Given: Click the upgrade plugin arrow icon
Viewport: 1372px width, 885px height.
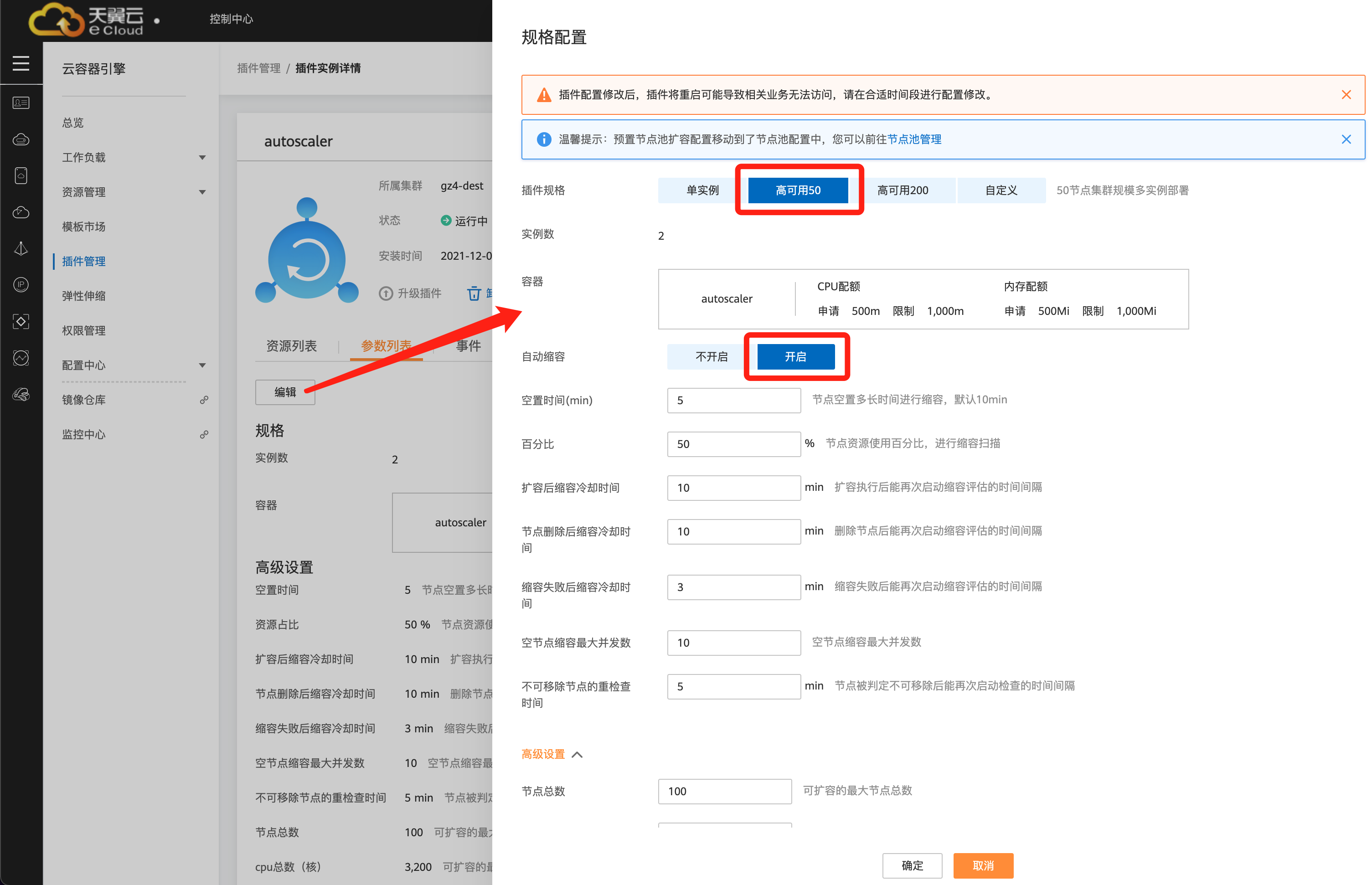Looking at the screenshot, I should 386,293.
